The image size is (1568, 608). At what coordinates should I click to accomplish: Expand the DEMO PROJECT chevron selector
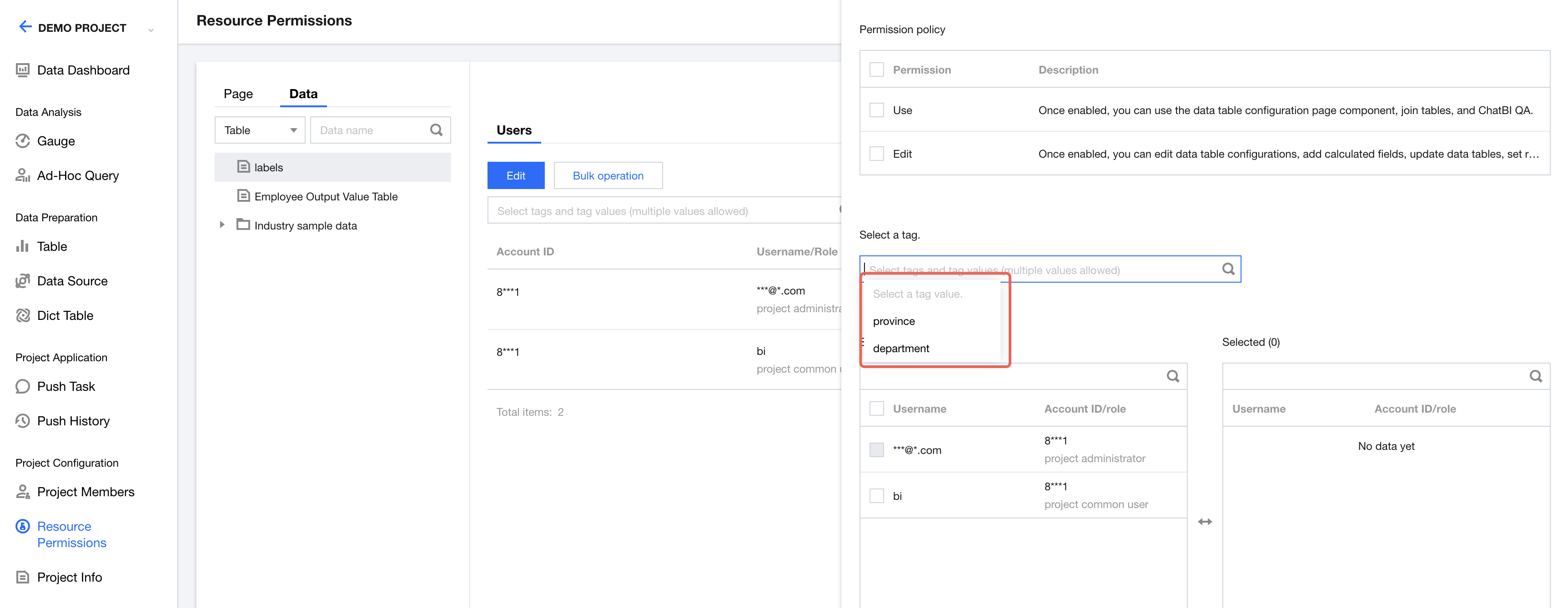point(151,29)
